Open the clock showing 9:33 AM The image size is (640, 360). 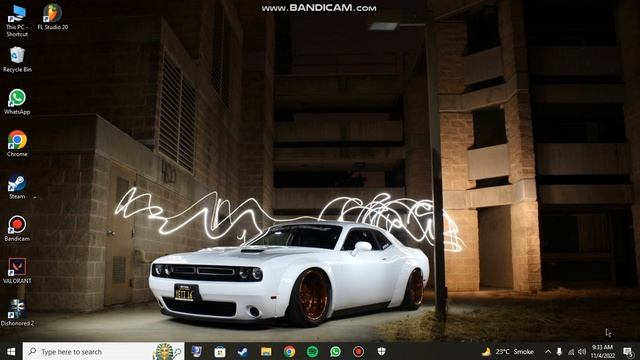point(602,351)
